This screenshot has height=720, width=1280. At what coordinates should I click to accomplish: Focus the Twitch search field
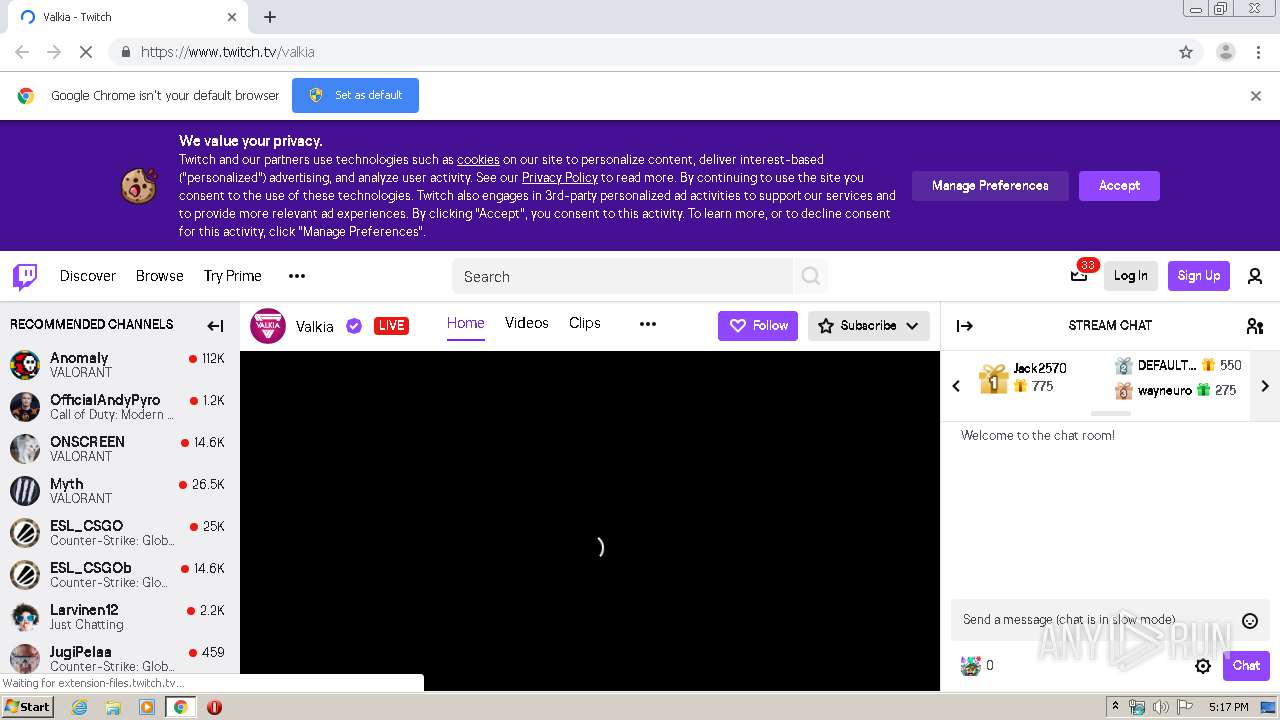coord(622,276)
